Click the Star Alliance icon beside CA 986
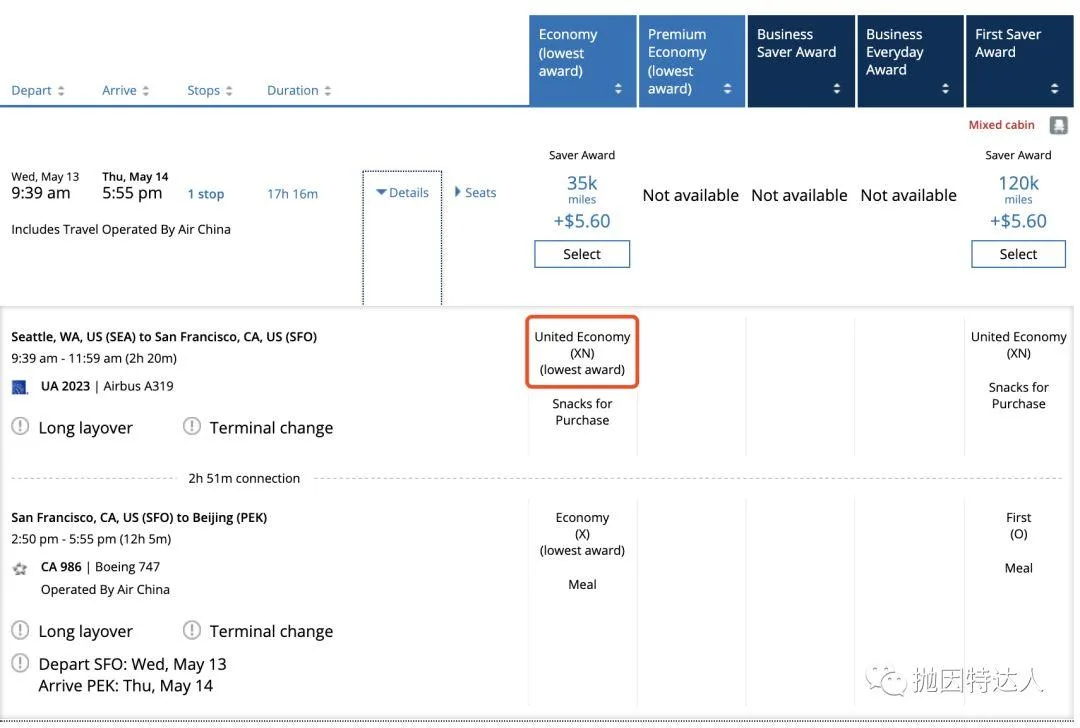Screen dimensions: 1080x728 pos(20,568)
